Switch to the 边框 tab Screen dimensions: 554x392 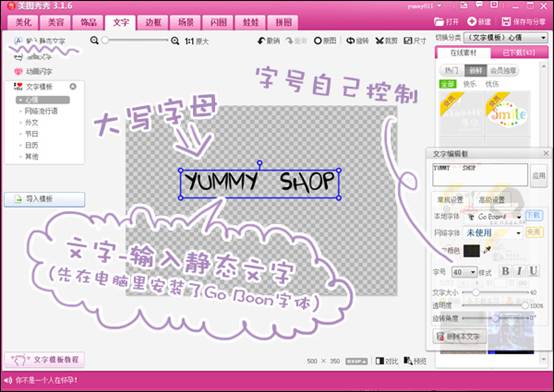click(153, 22)
